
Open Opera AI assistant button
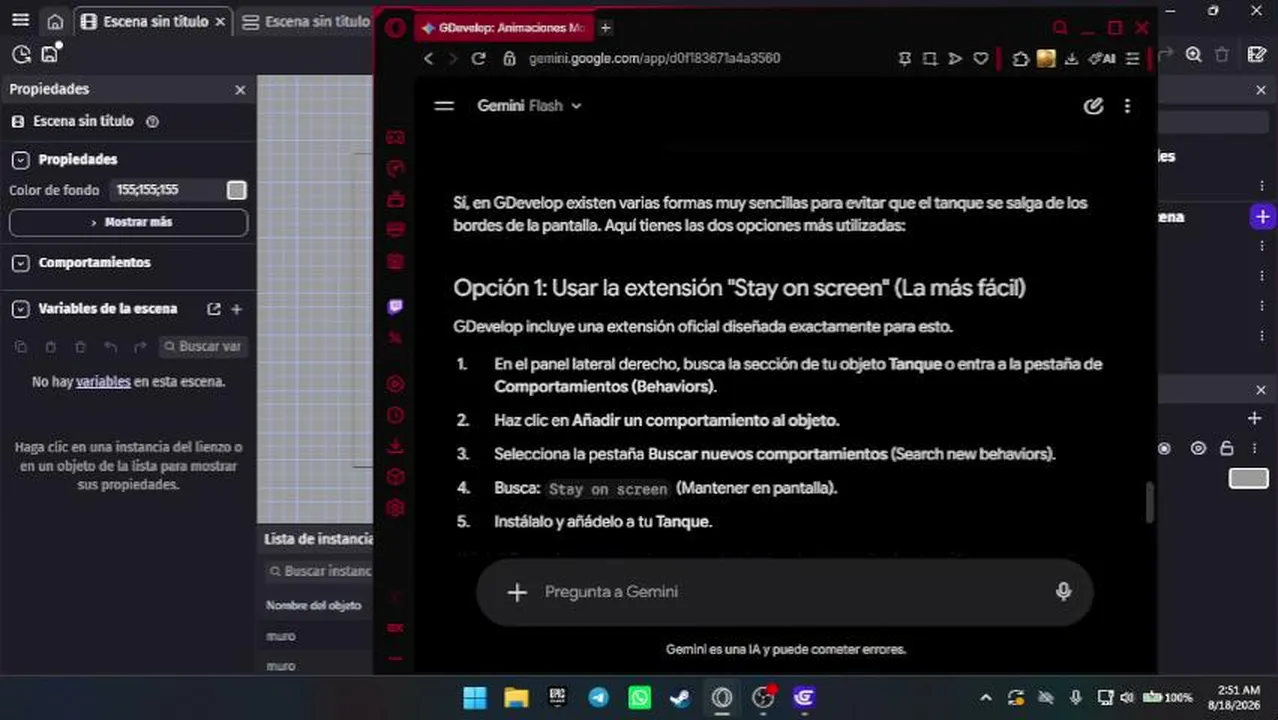point(1102,59)
